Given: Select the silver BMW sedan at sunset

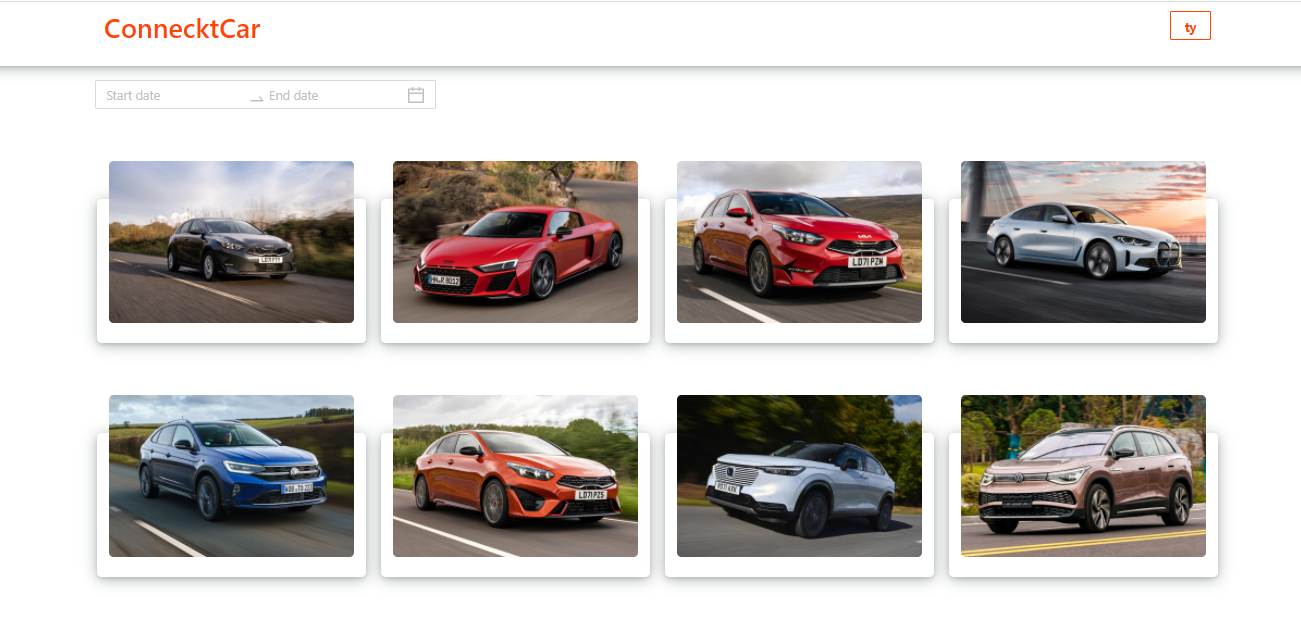Looking at the screenshot, I should coord(1083,242).
